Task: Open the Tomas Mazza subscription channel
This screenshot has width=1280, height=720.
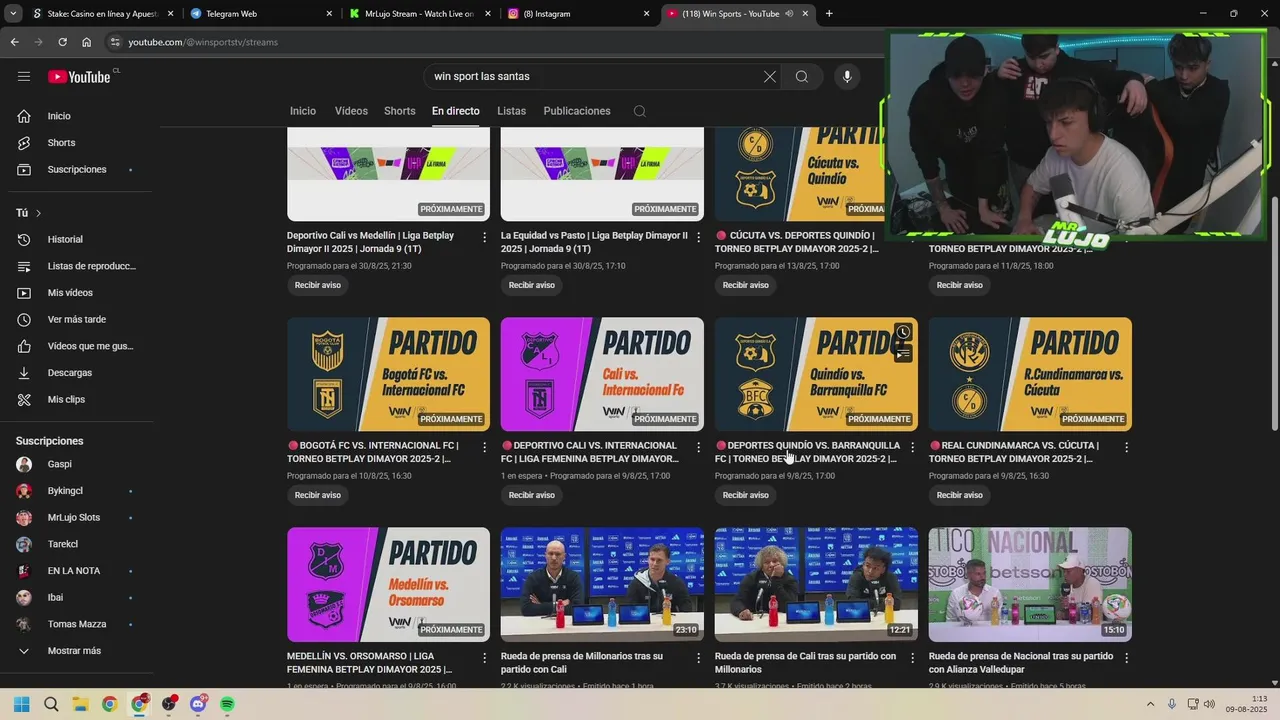Action: [x=76, y=624]
